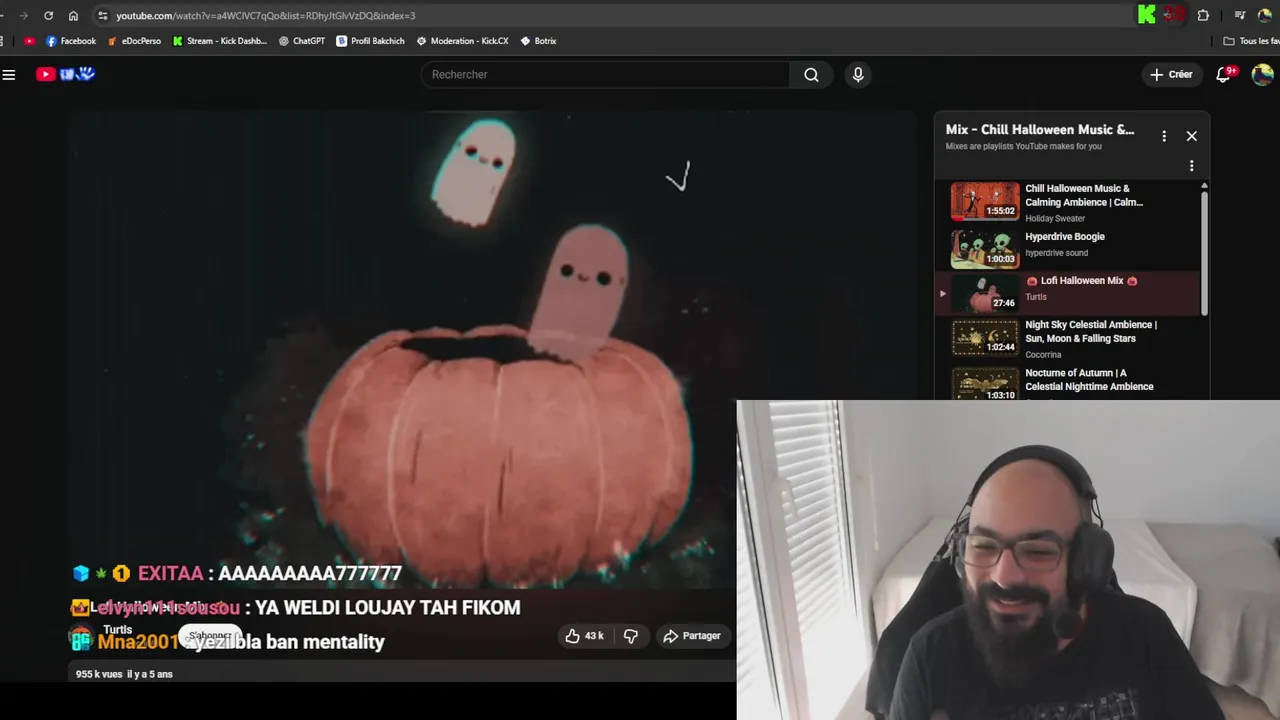1280x720 pixels.
Task: Open the browser profile avatar in toolbar
Action: click(x=1265, y=15)
